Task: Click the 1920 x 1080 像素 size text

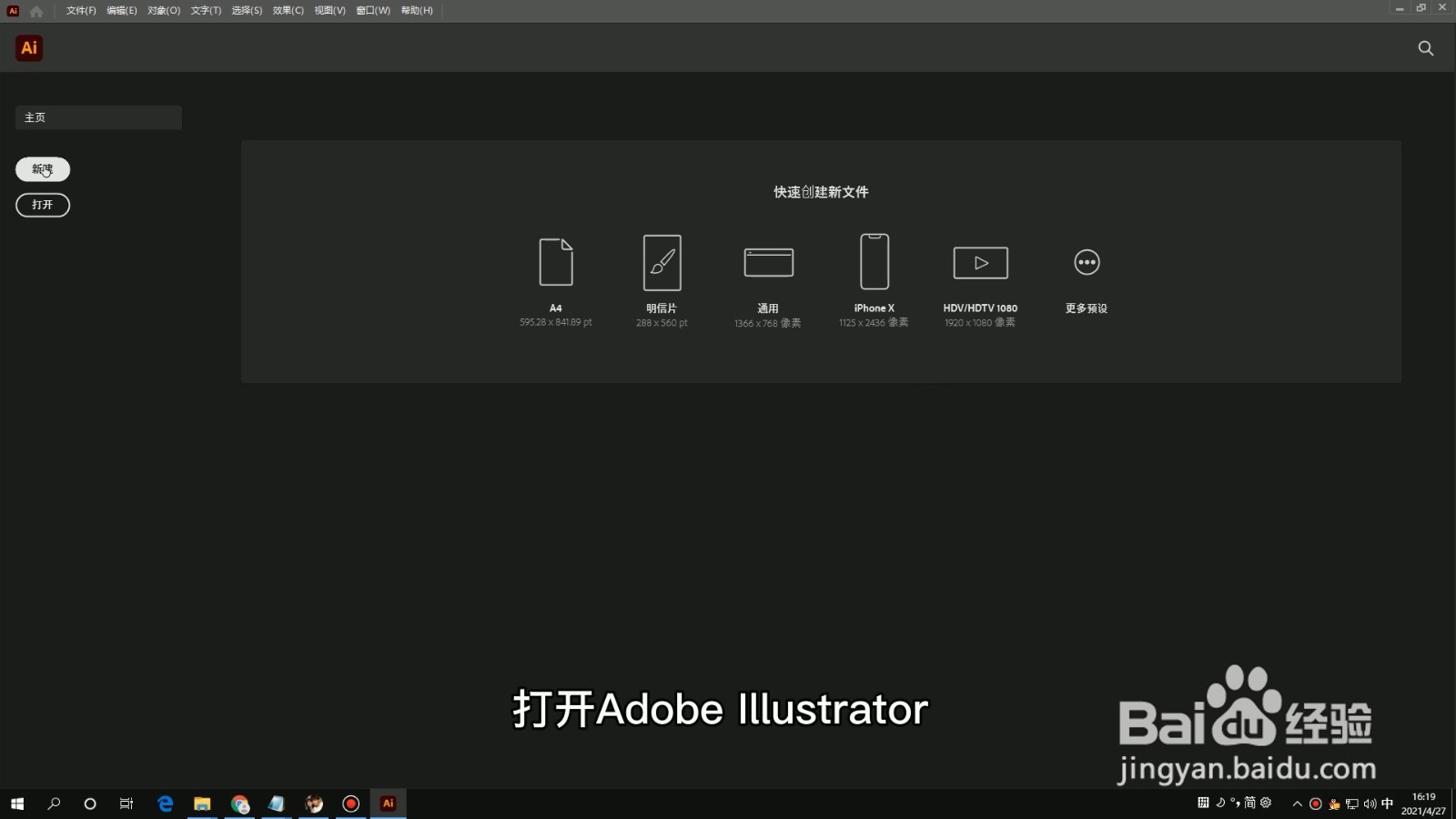Action: [x=980, y=323]
